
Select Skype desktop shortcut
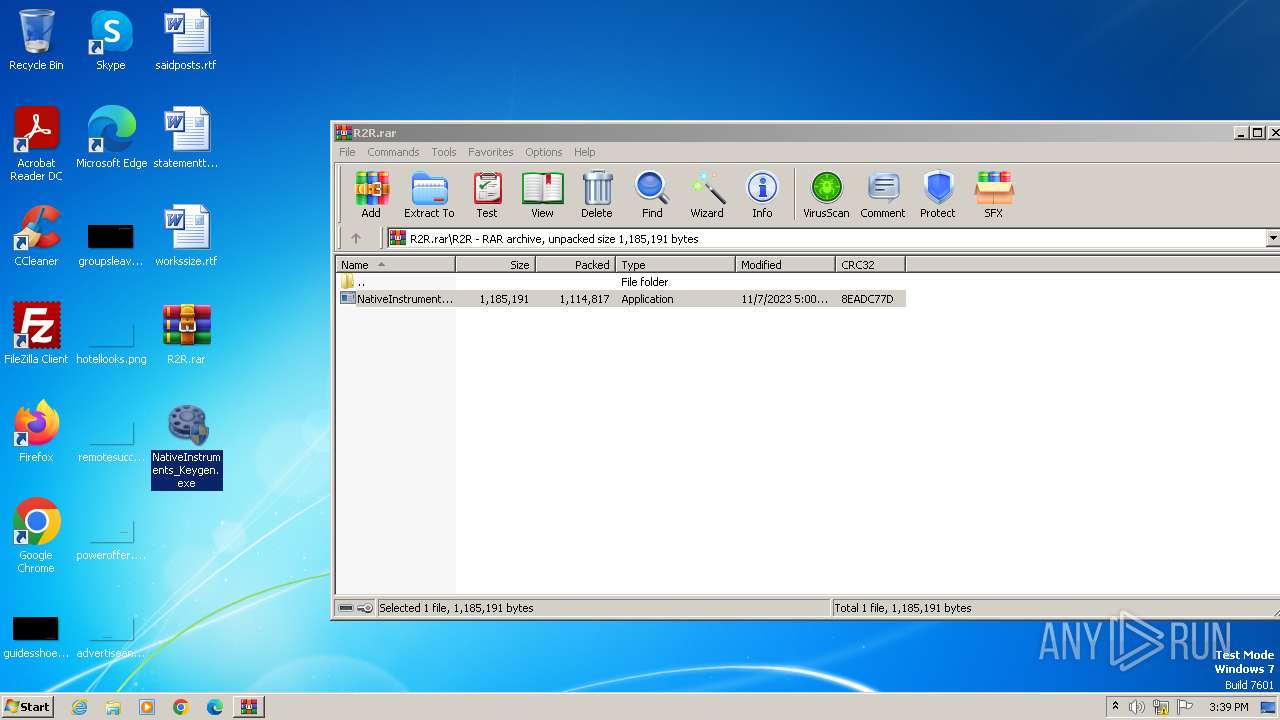tap(111, 41)
